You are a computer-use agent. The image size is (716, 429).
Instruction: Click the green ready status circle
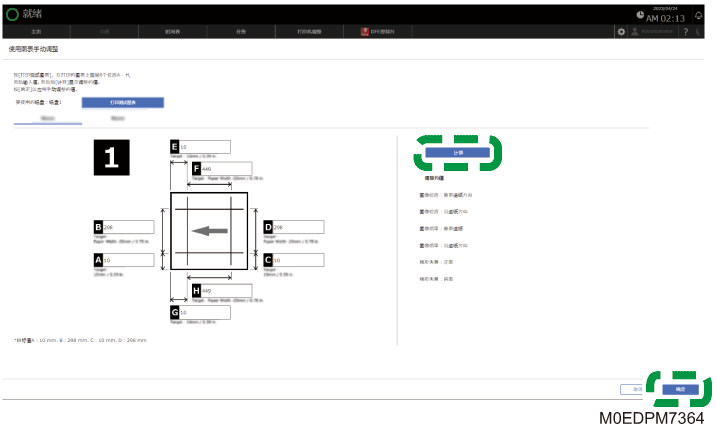[x=12, y=14]
